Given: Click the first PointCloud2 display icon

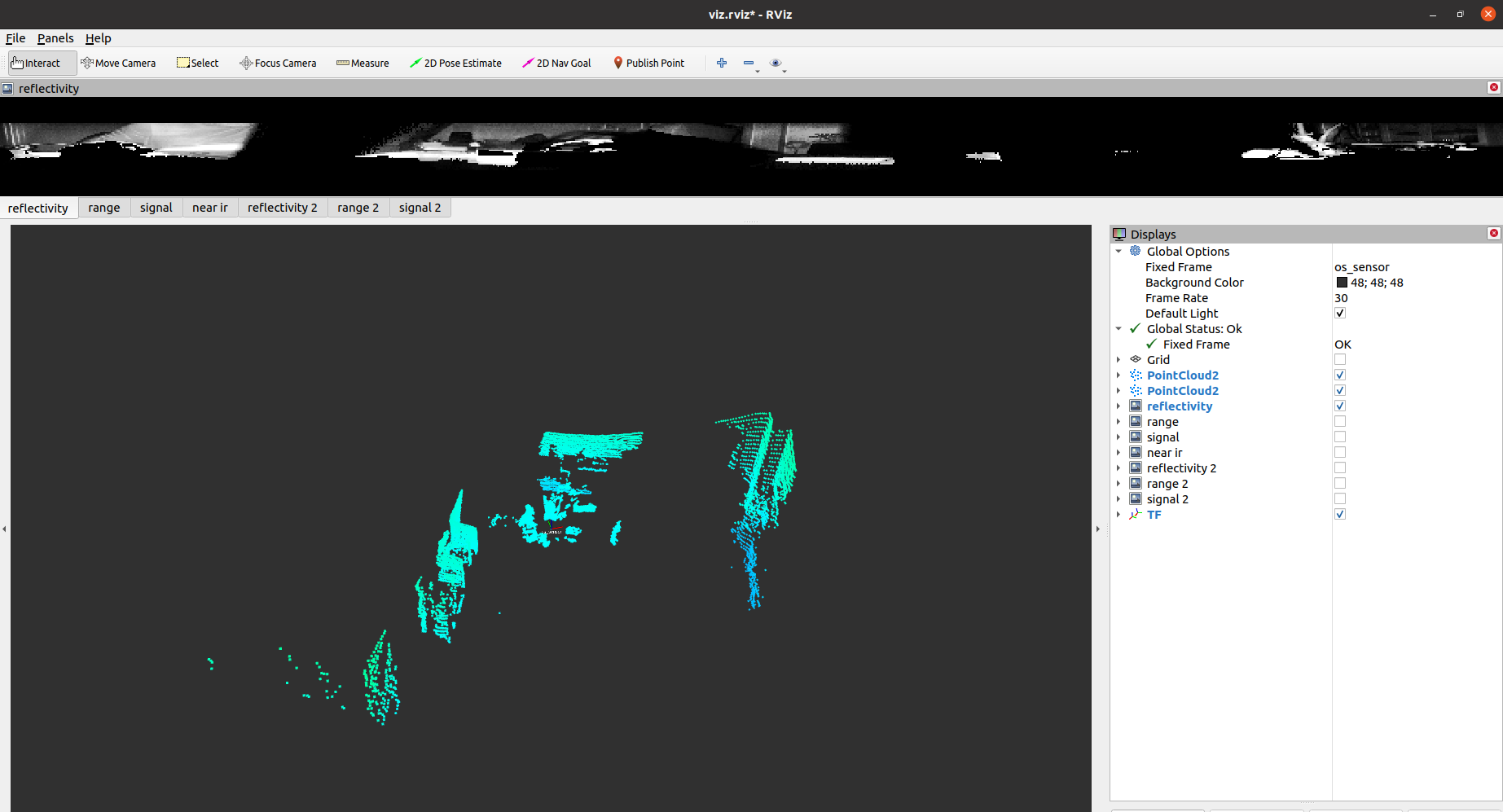Looking at the screenshot, I should 1136,375.
